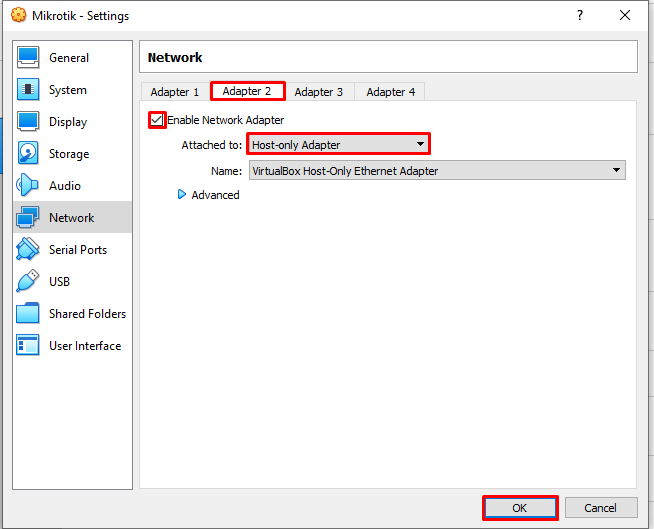Switch to Adapter 3 tab
This screenshot has width=654, height=529.
tap(319, 92)
